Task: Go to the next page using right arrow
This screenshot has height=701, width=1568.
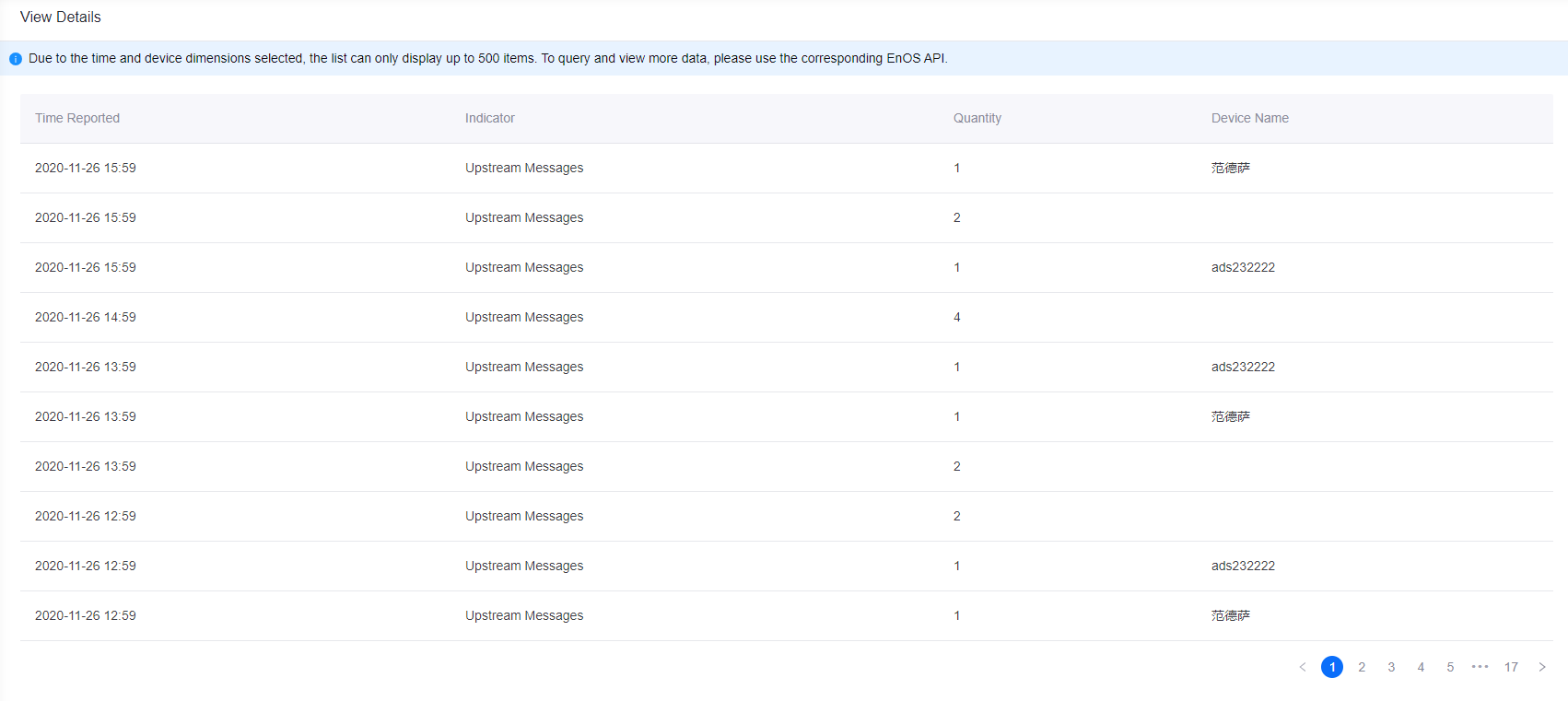Action: point(1541,667)
